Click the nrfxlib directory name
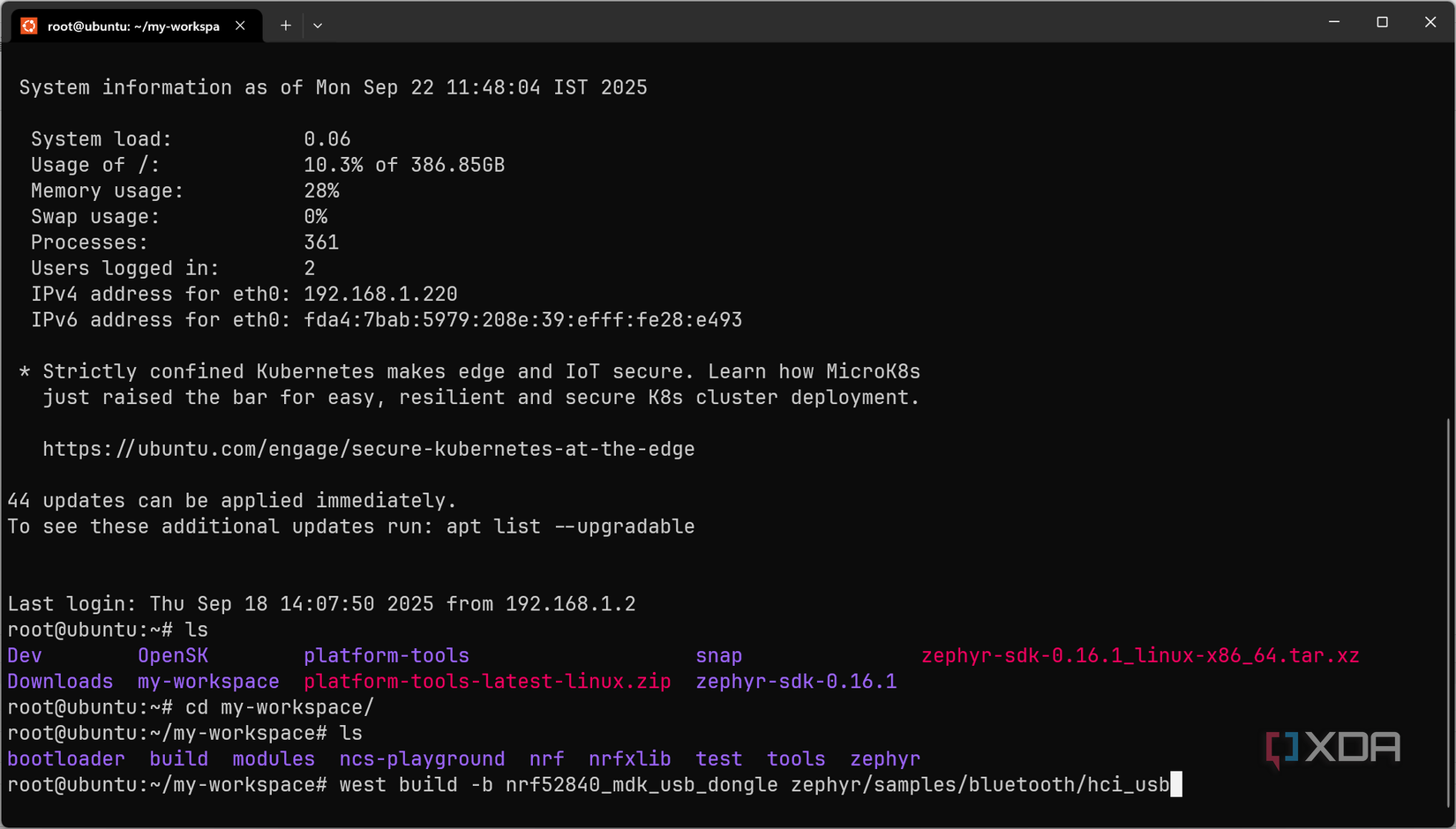 630,759
